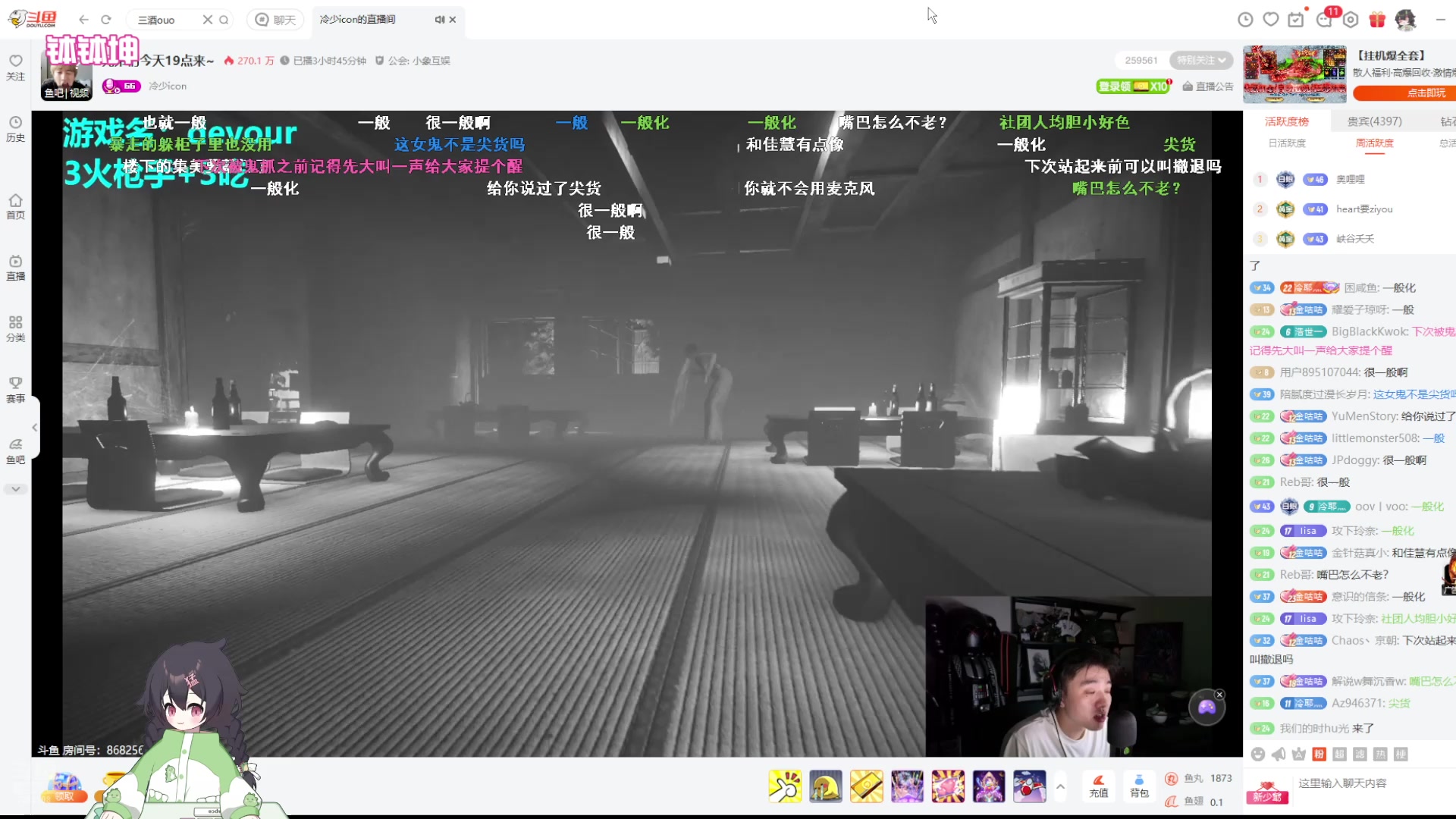The height and width of the screenshot is (819, 1456).
Task: Open emoji picker in chat toolbar
Action: click(1258, 755)
